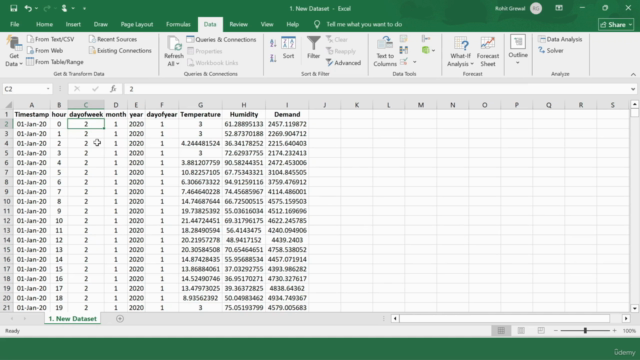Click the Undo arrow icon
The height and width of the screenshot is (360, 640).
[x=28, y=8]
